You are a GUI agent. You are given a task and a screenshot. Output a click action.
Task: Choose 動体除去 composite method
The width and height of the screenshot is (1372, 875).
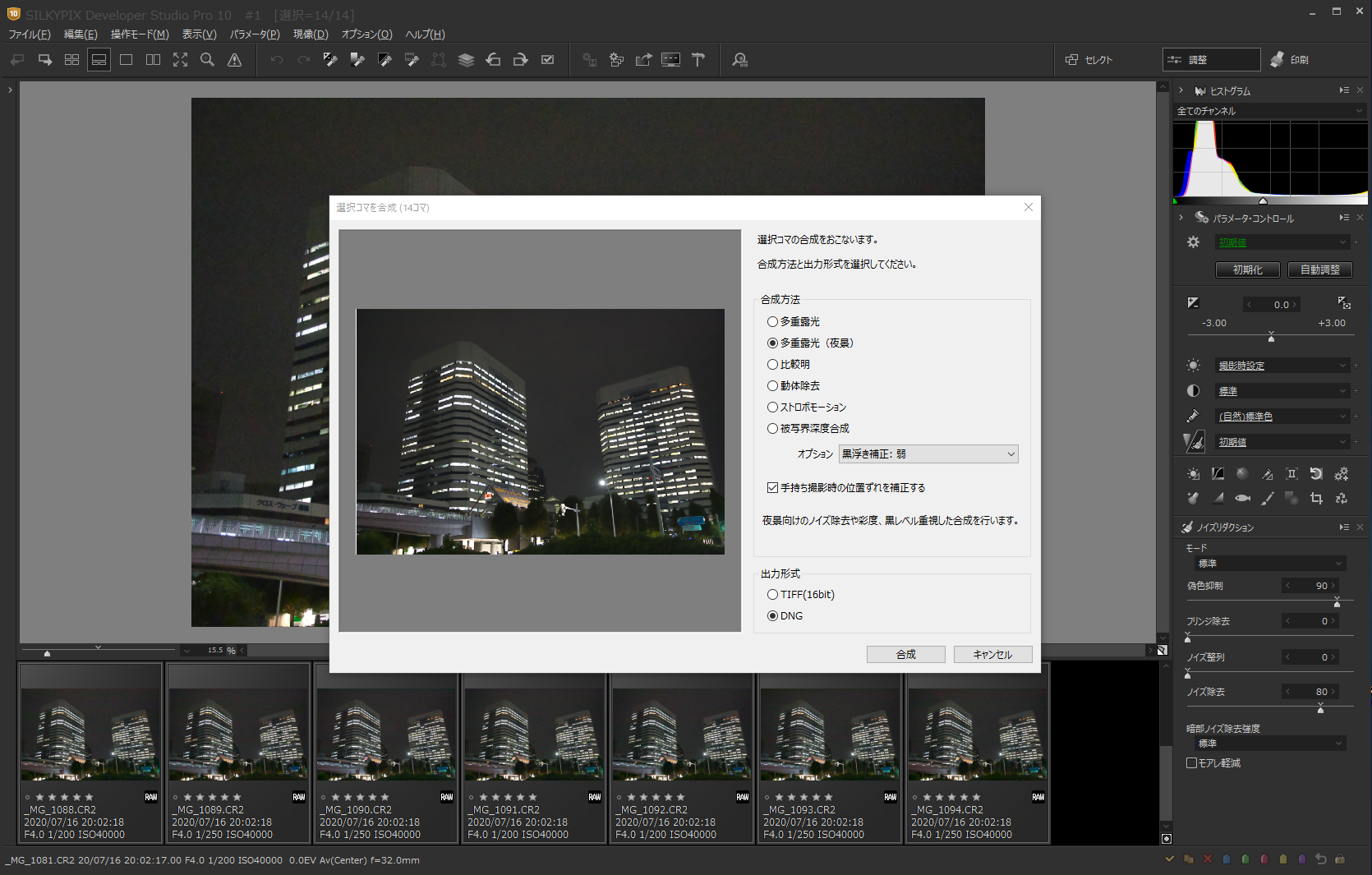[x=794, y=386]
